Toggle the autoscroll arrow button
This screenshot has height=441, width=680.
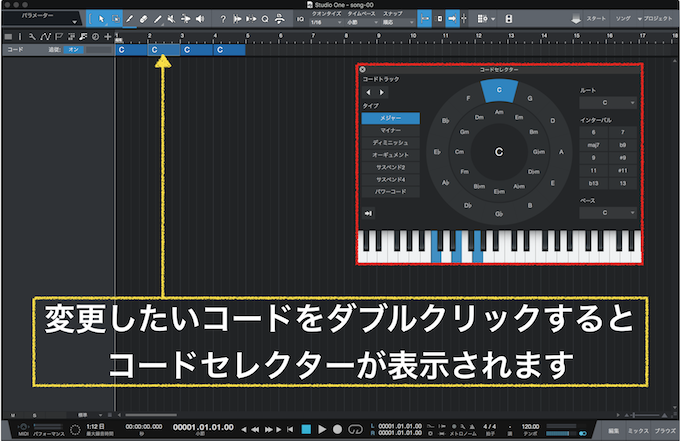[452, 19]
